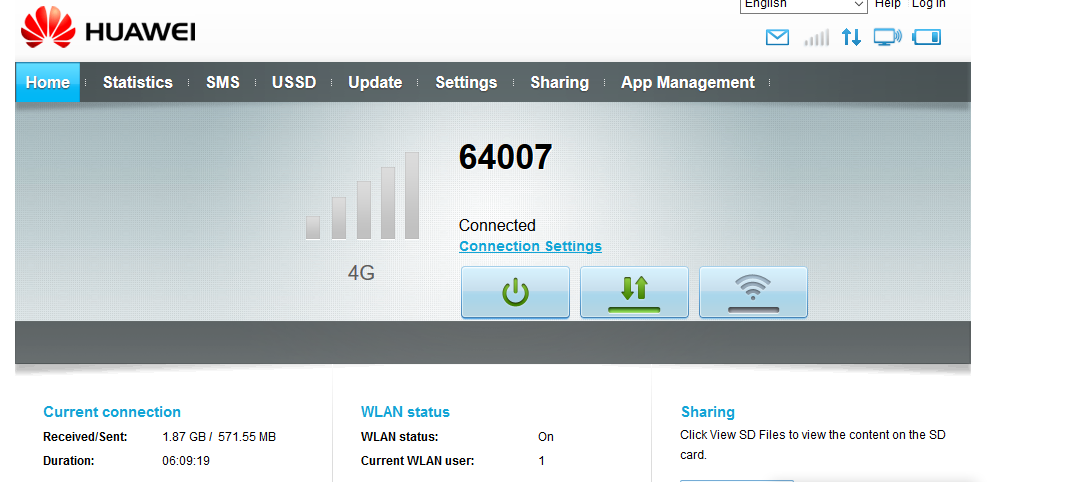This screenshot has width=1086, height=482.
Task: Open the Home tab
Action: (48, 82)
